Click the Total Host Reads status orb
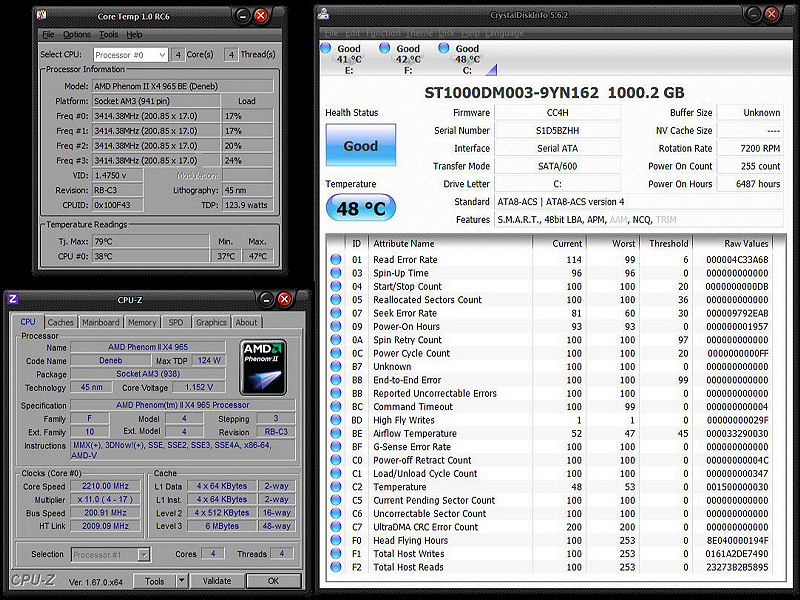The width and height of the screenshot is (800, 600). (336, 567)
